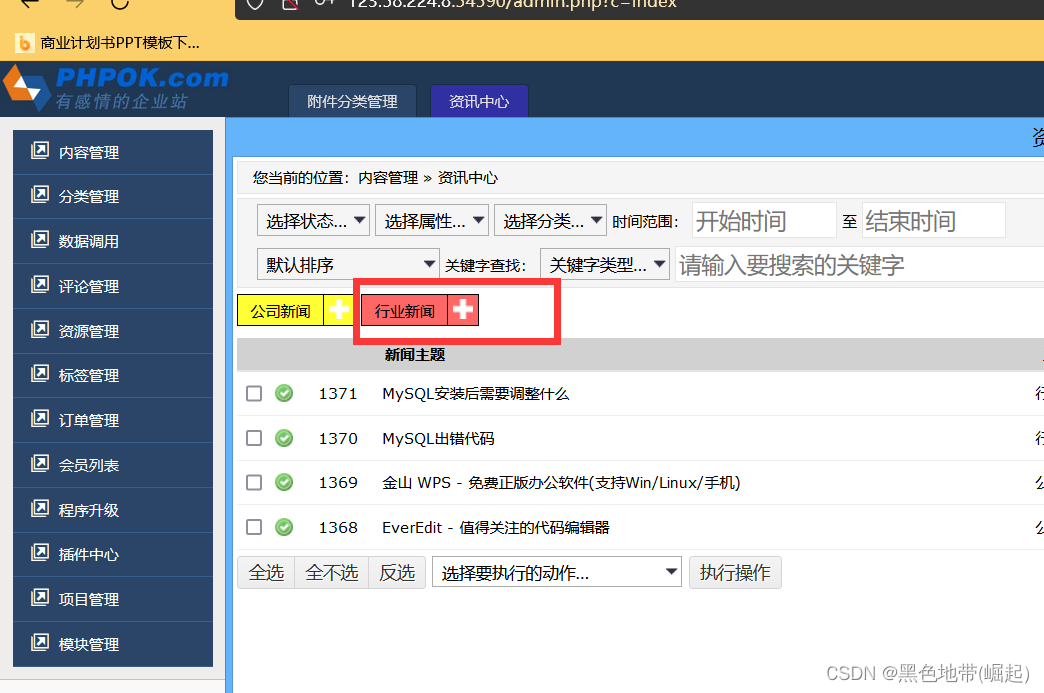Select the checkbox for the EverEdit article
This screenshot has width=1044, height=693.
point(253,527)
